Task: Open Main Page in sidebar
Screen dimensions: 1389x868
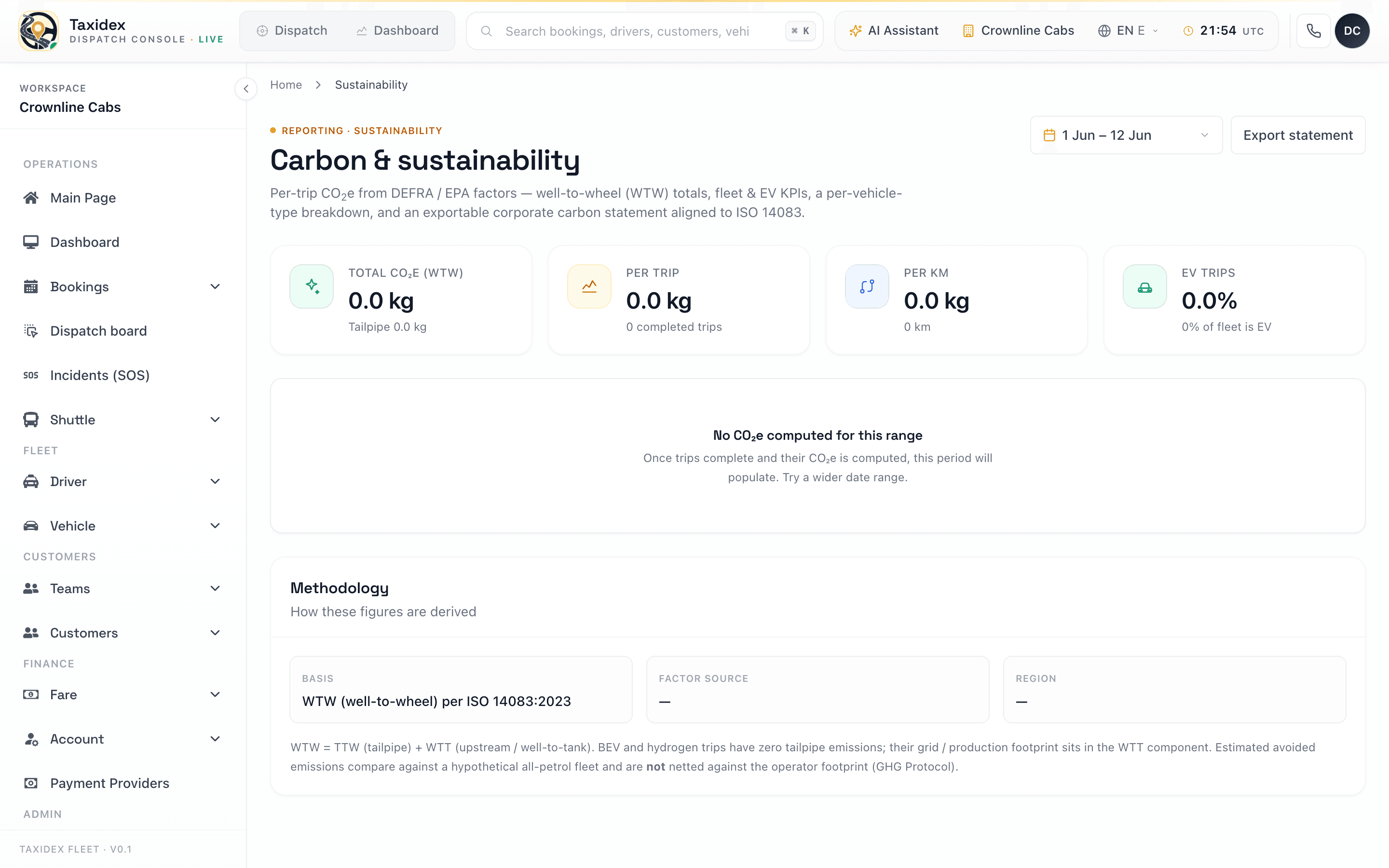Action: click(x=123, y=198)
